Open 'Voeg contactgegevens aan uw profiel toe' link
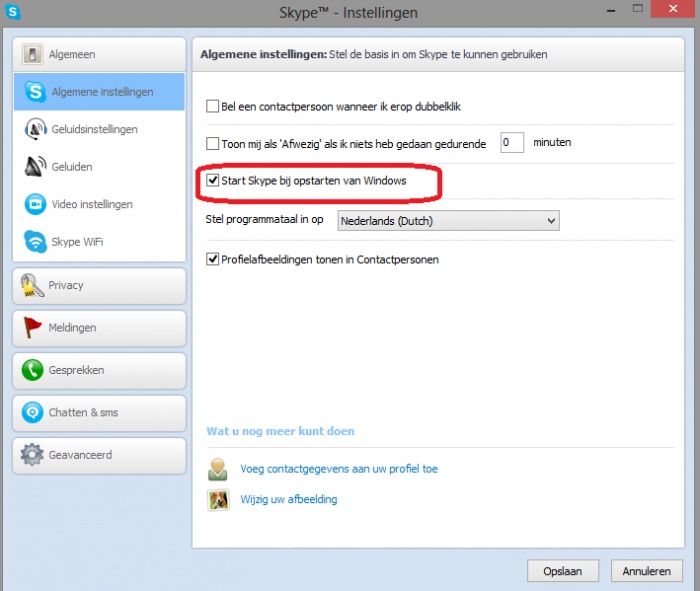 point(339,469)
